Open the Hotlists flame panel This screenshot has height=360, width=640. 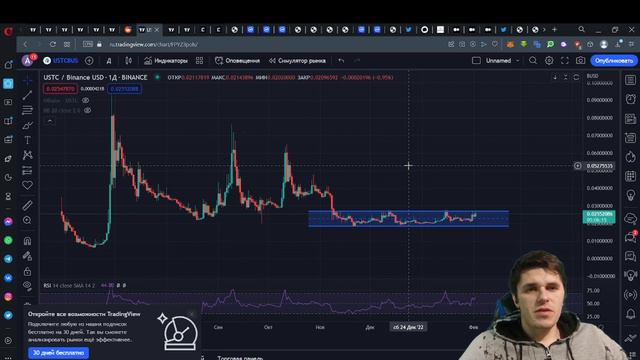(x=631, y=157)
